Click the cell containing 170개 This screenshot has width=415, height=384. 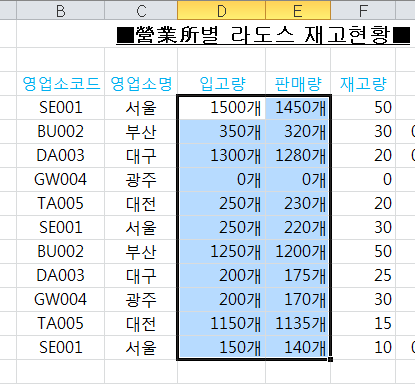click(298, 299)
